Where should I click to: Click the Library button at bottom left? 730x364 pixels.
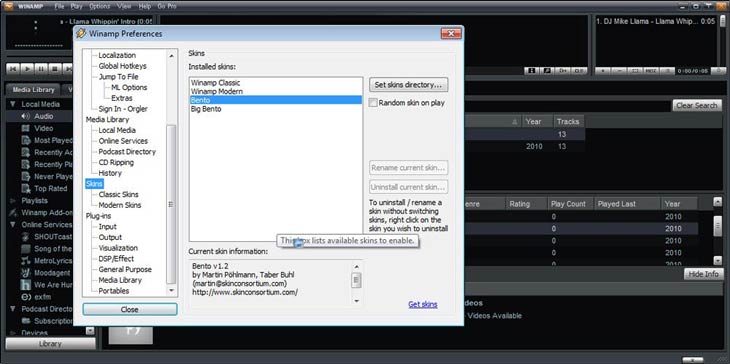(x=50, y=344)
